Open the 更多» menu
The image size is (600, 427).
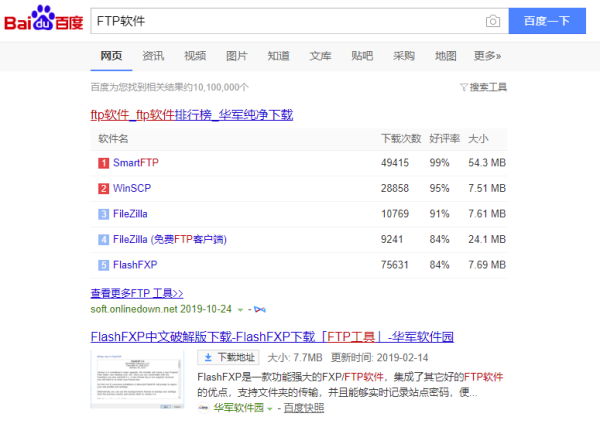[487, 56]
